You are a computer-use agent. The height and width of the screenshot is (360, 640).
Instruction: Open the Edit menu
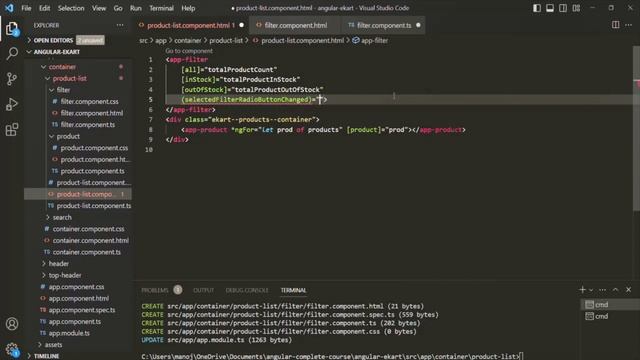44,8
